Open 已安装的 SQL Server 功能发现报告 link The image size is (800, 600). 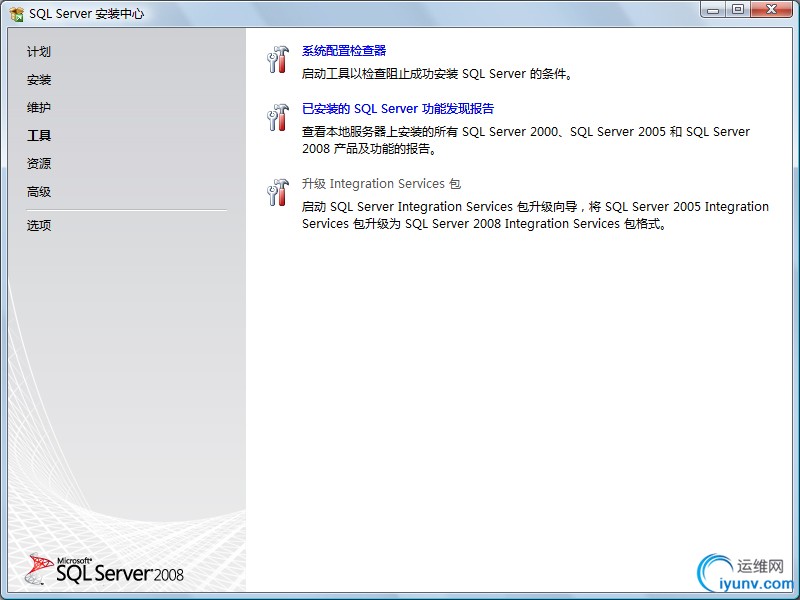coord(398,109)
